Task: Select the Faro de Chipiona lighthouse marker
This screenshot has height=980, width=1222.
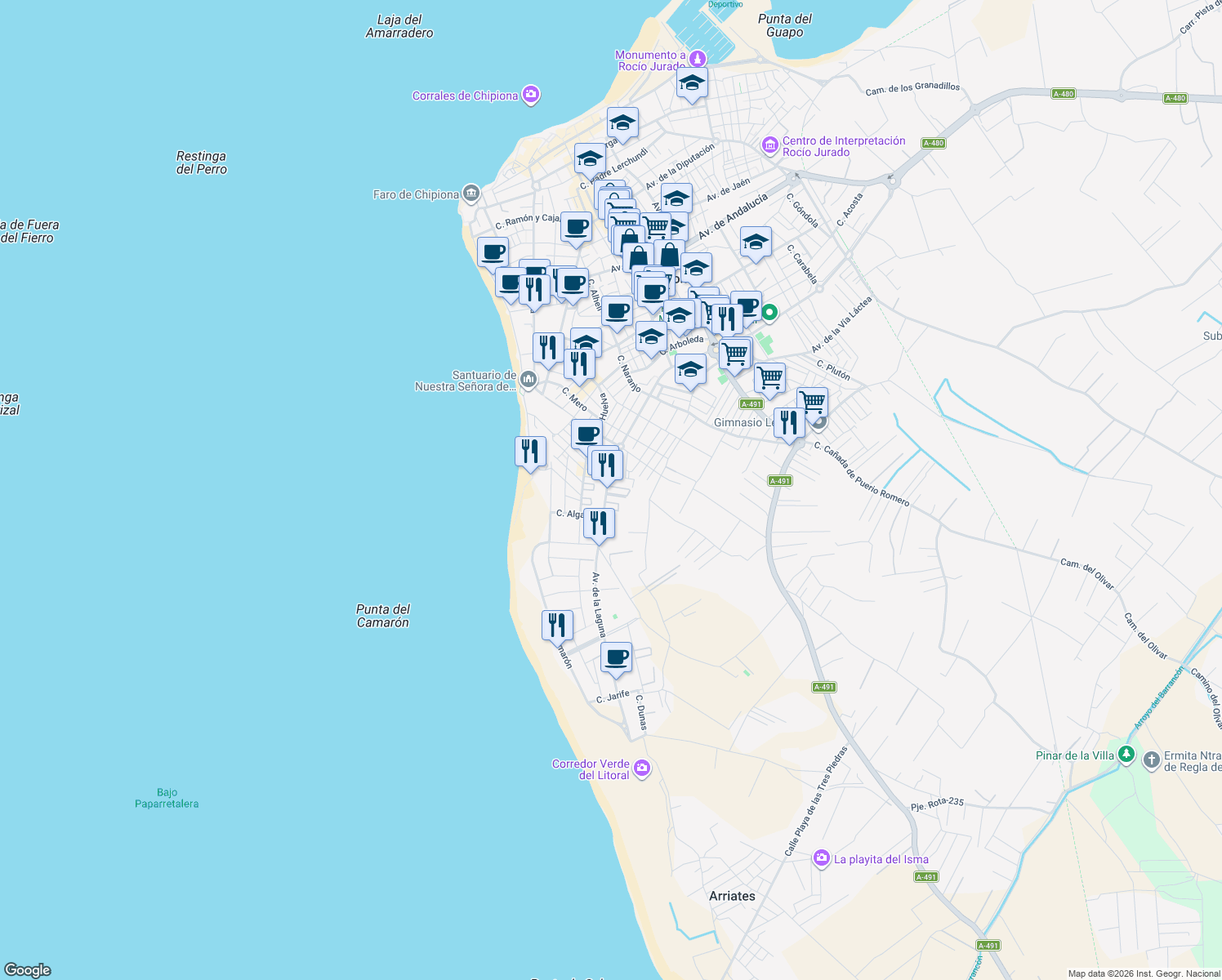Action: (471, 194)
